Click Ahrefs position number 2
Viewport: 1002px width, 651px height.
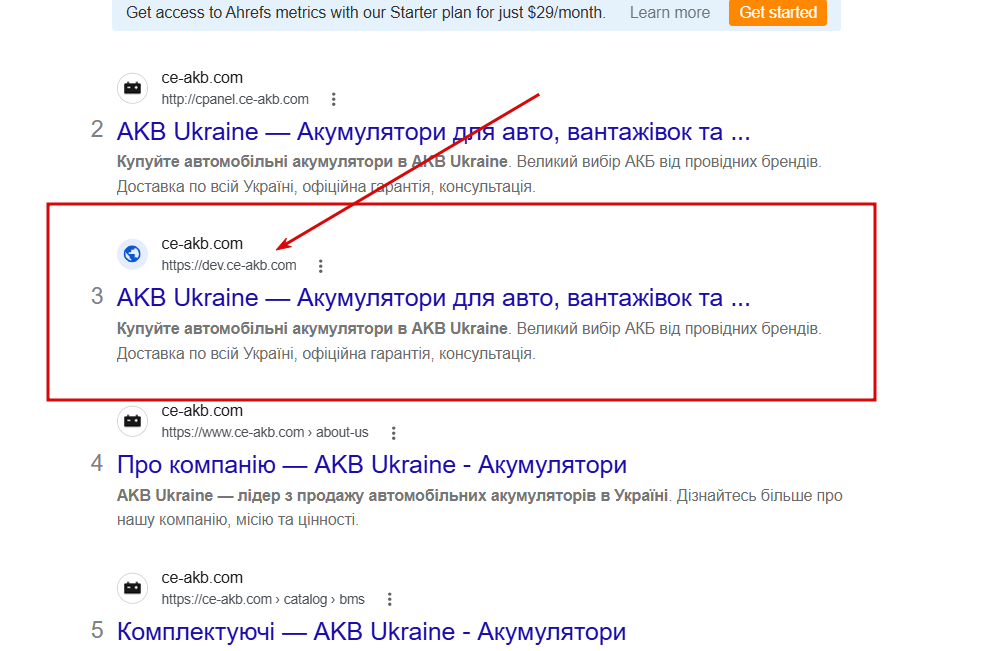point(97,130)
